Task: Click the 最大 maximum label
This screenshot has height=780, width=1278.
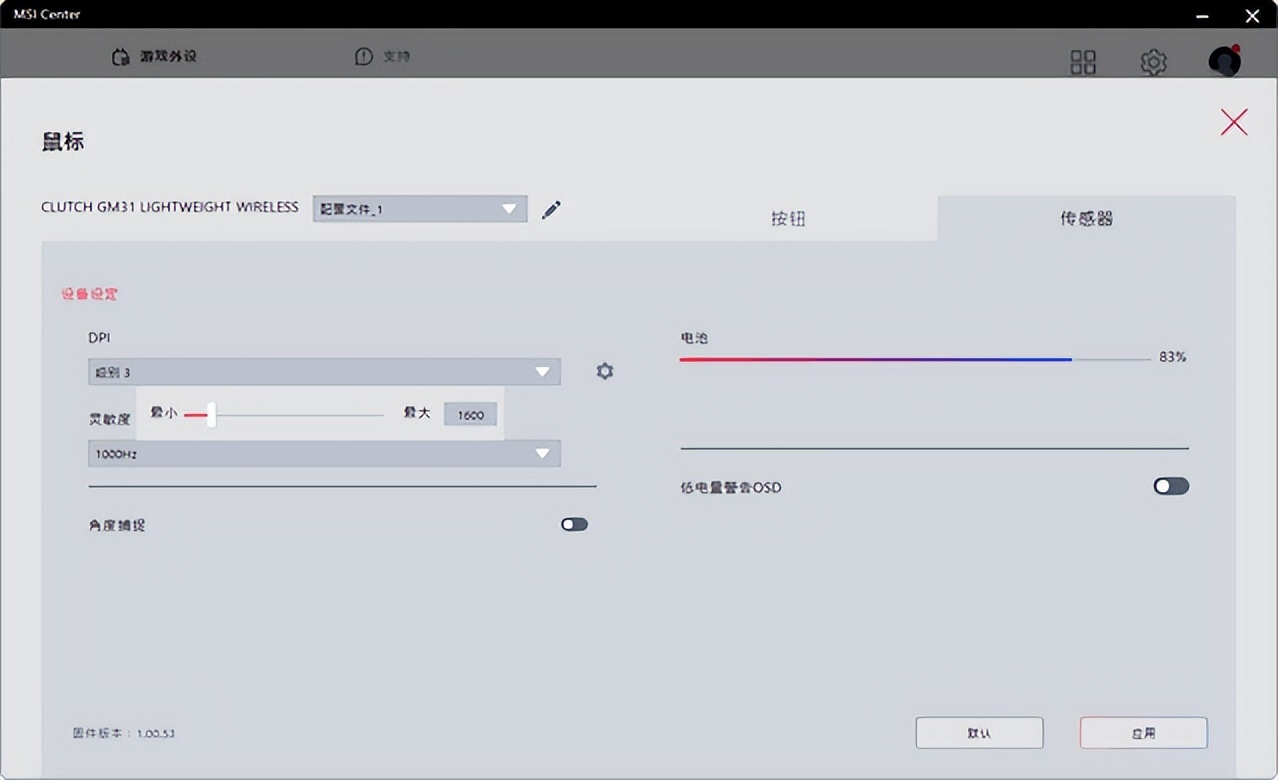Action: coord(417,412)
